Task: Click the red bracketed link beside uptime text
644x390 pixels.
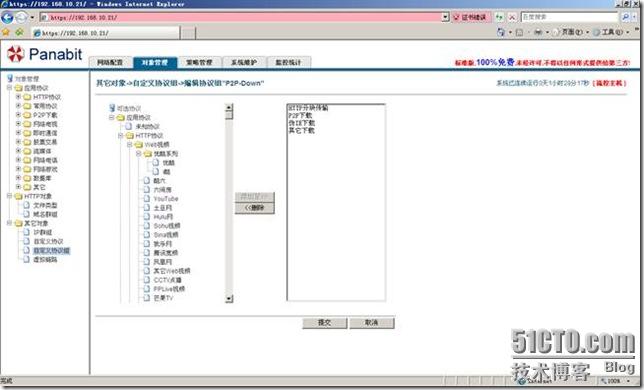Action: (610, 83)
